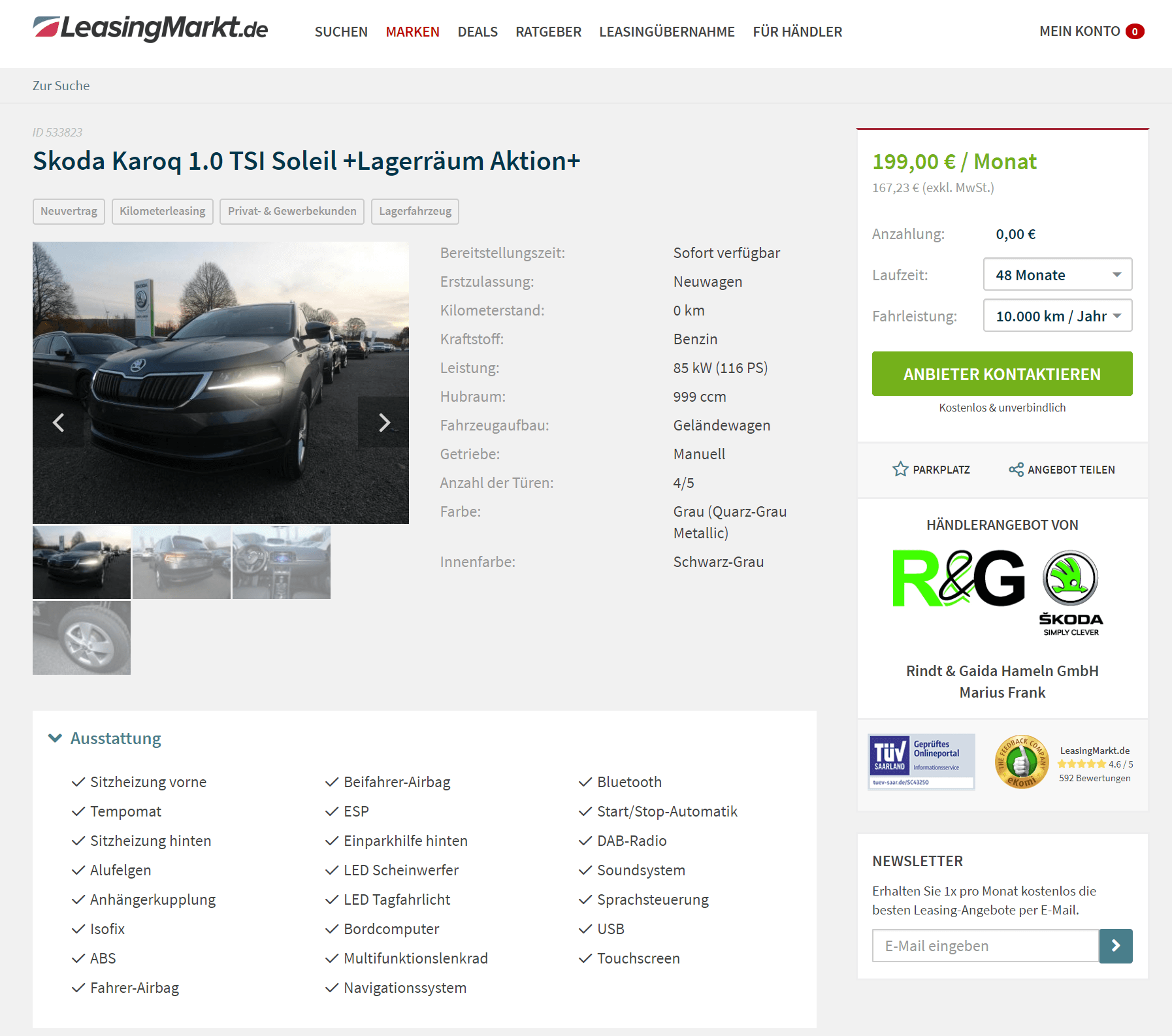Click the Anhängerkupplung feature
This screenshot has height=1036, width=1172.
[153, 899]
